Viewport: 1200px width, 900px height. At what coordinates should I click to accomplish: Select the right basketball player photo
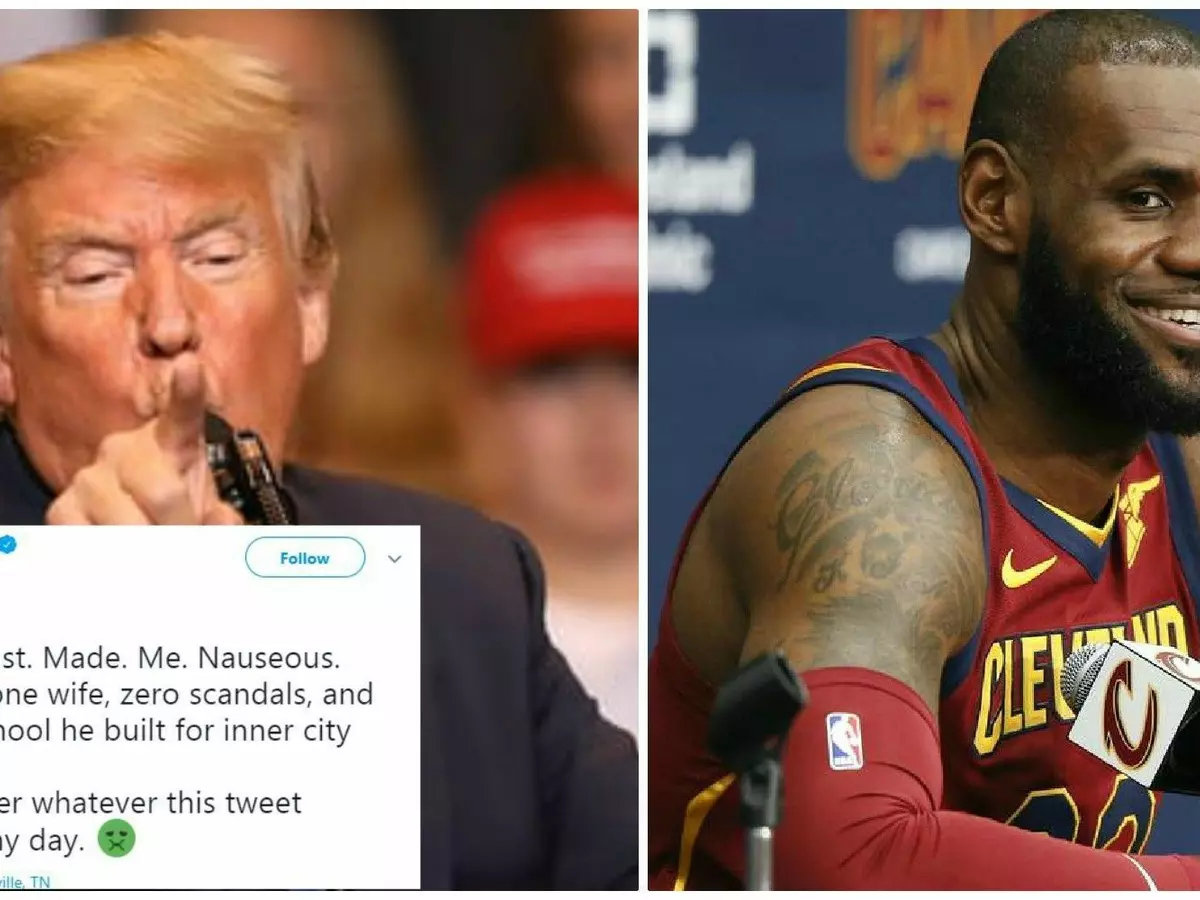pos(924,450)
